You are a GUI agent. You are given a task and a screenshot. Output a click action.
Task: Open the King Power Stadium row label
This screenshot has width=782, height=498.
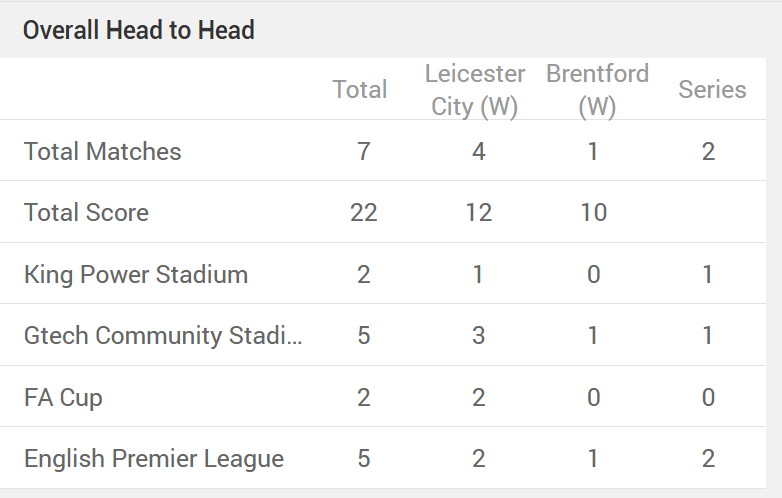point(136,274)
